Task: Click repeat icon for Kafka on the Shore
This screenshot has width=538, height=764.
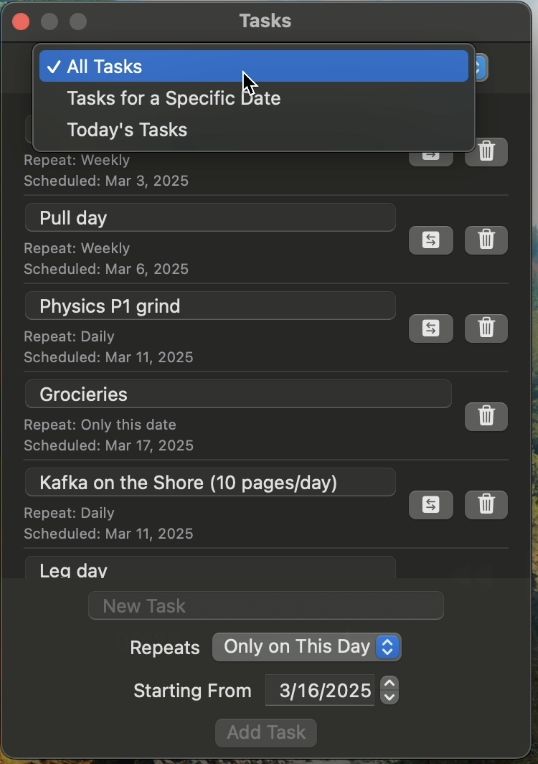Action: pos(431,504)
